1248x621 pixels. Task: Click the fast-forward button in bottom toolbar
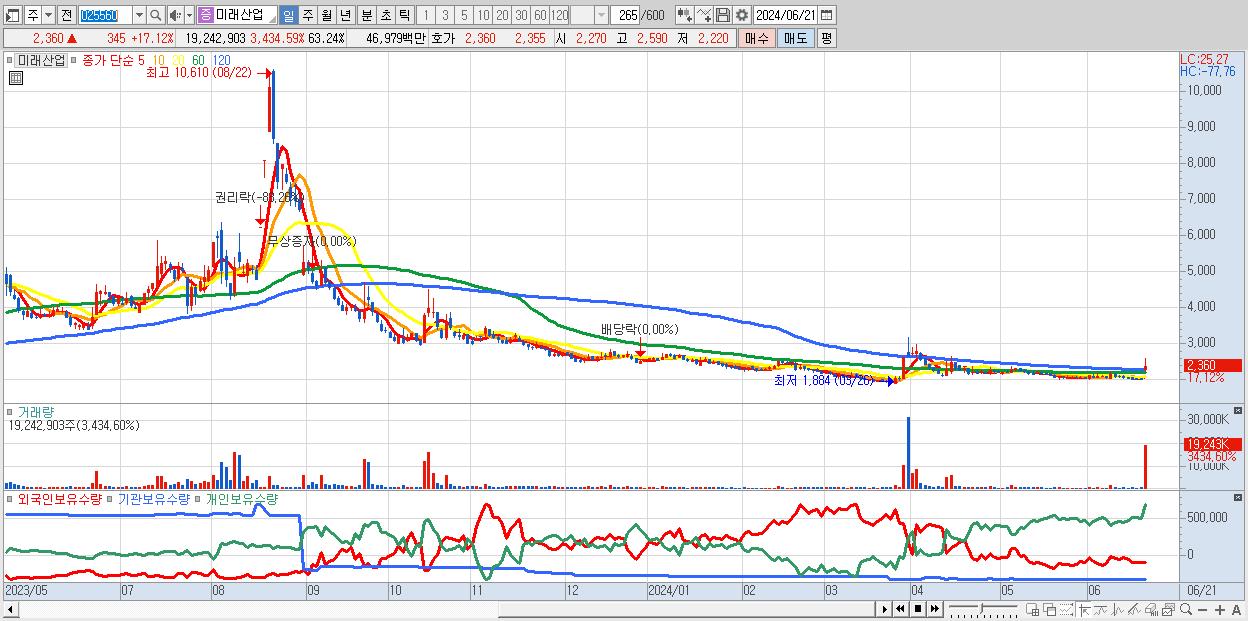pos(934,609)
